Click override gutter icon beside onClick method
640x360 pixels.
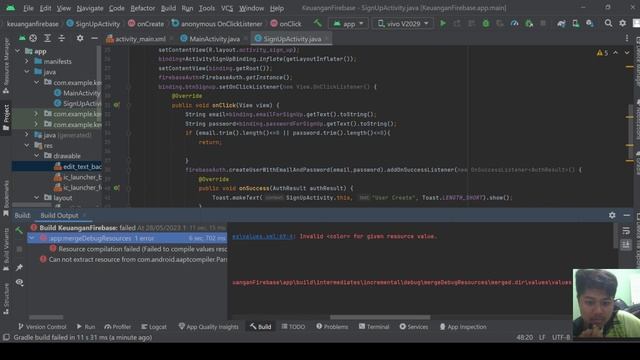coord(117,105)
